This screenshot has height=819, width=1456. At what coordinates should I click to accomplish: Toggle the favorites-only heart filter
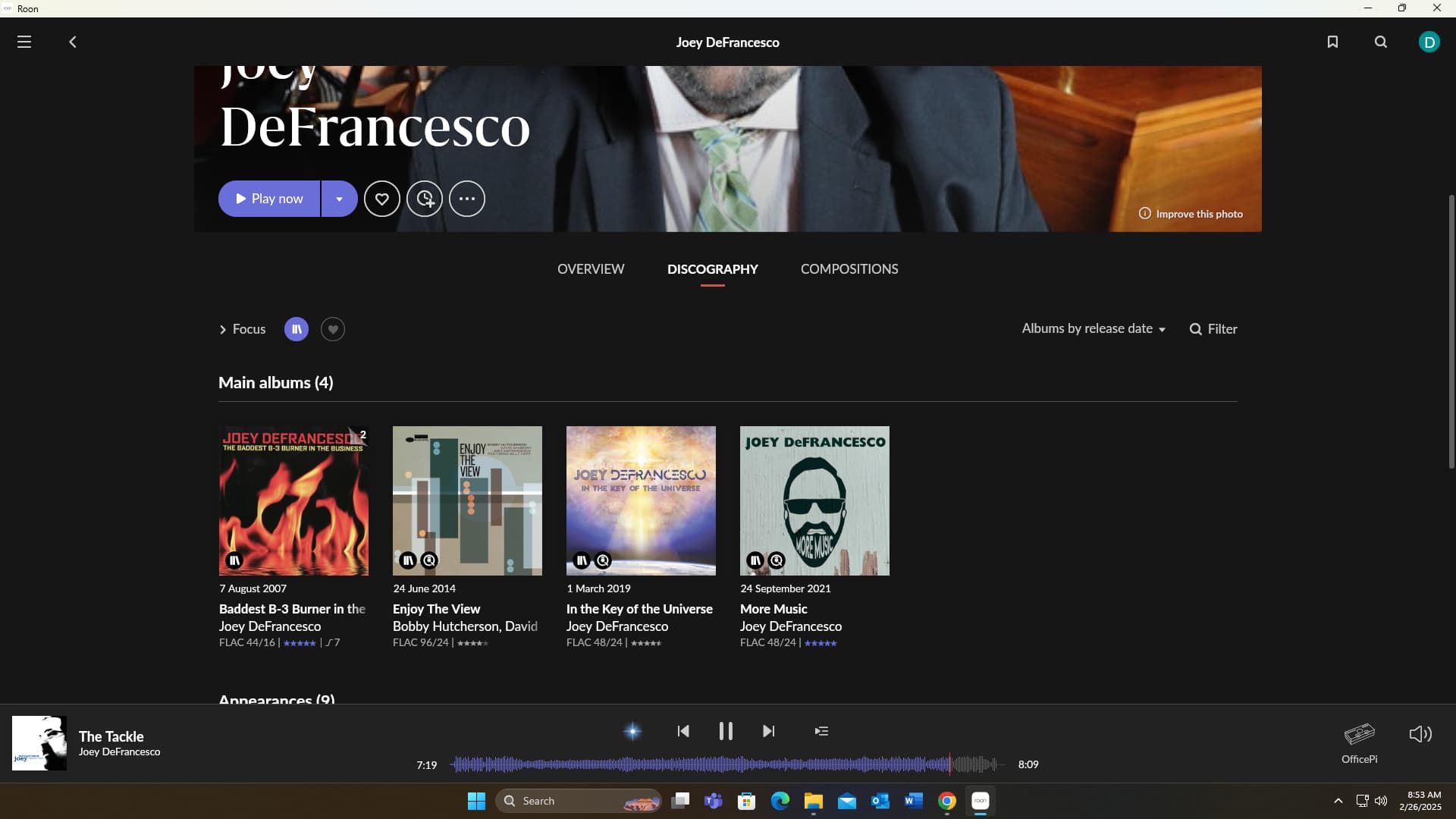tap(333, 329)
